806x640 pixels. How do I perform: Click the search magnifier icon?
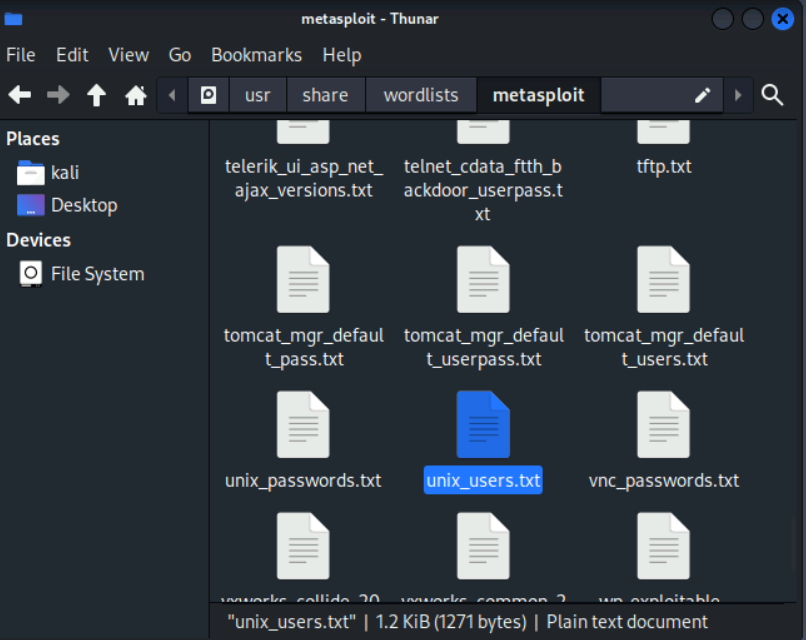[x=772, y=95]
